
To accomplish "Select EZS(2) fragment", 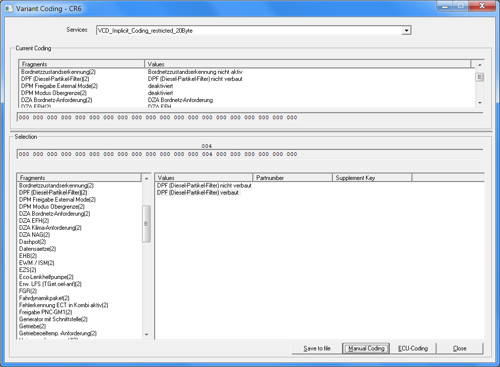I will coord(28,270).
